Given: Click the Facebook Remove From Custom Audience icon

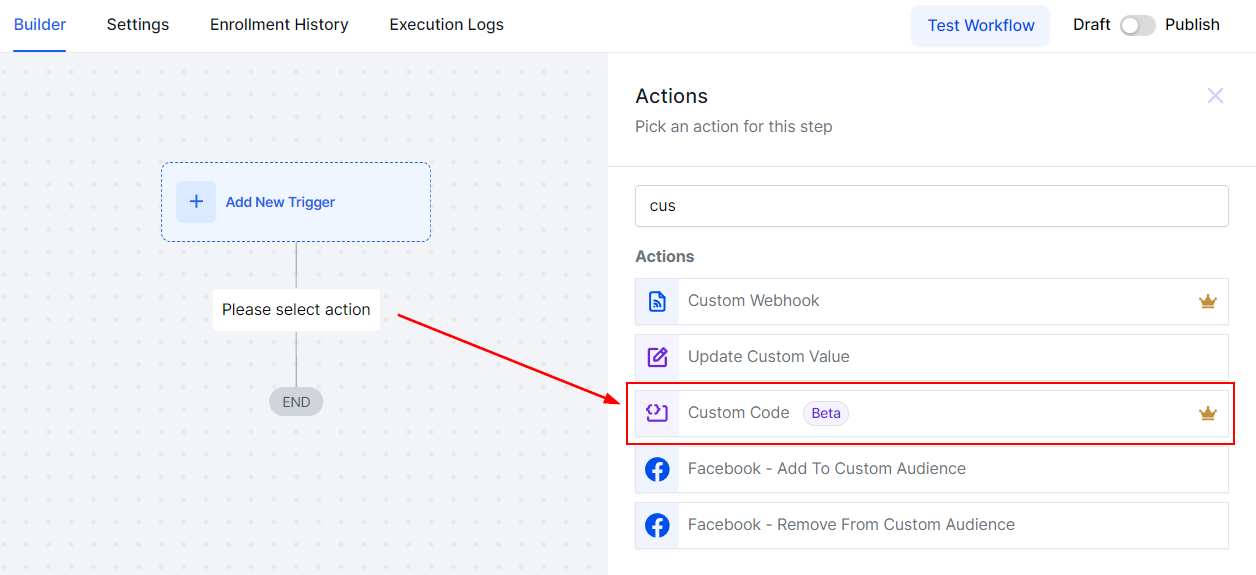Looking at the screenshot, I should (x=657, y=525).
